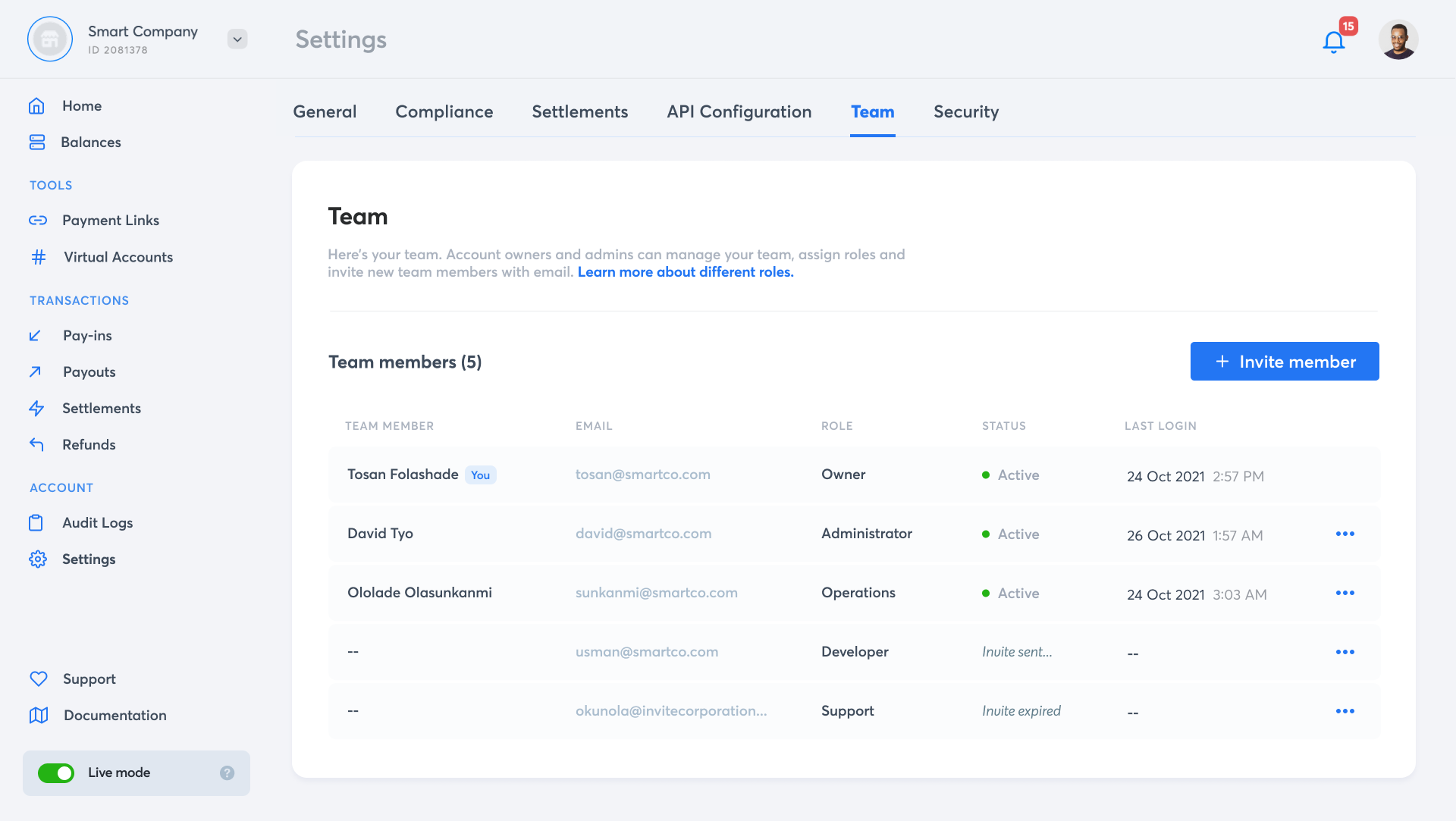
Task: Open the user profile avatar
Action: pyautogui.click(x=1398, y=40)
